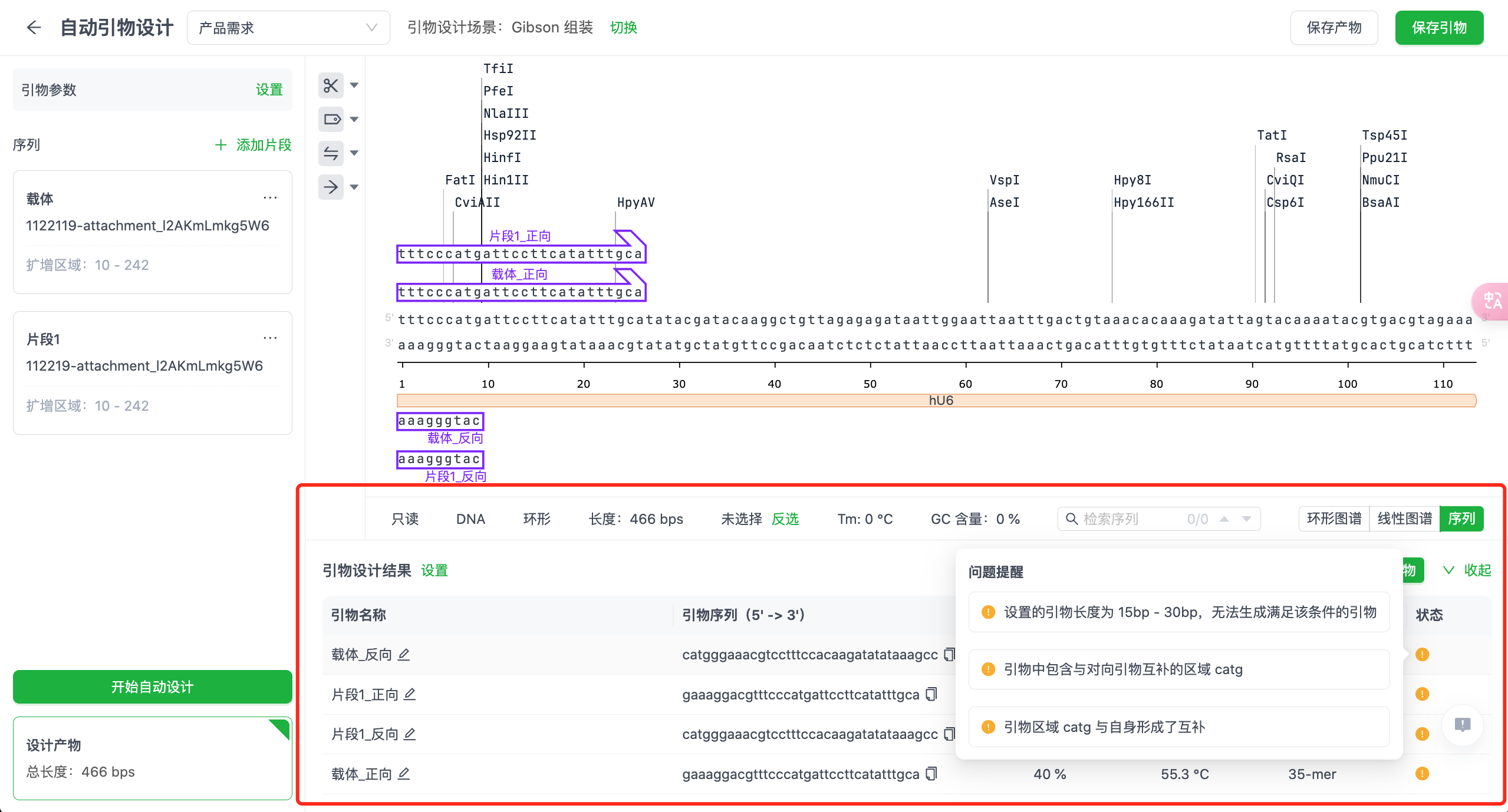
Task: Open the 载体 card more options menu
Action: (270, 198)
